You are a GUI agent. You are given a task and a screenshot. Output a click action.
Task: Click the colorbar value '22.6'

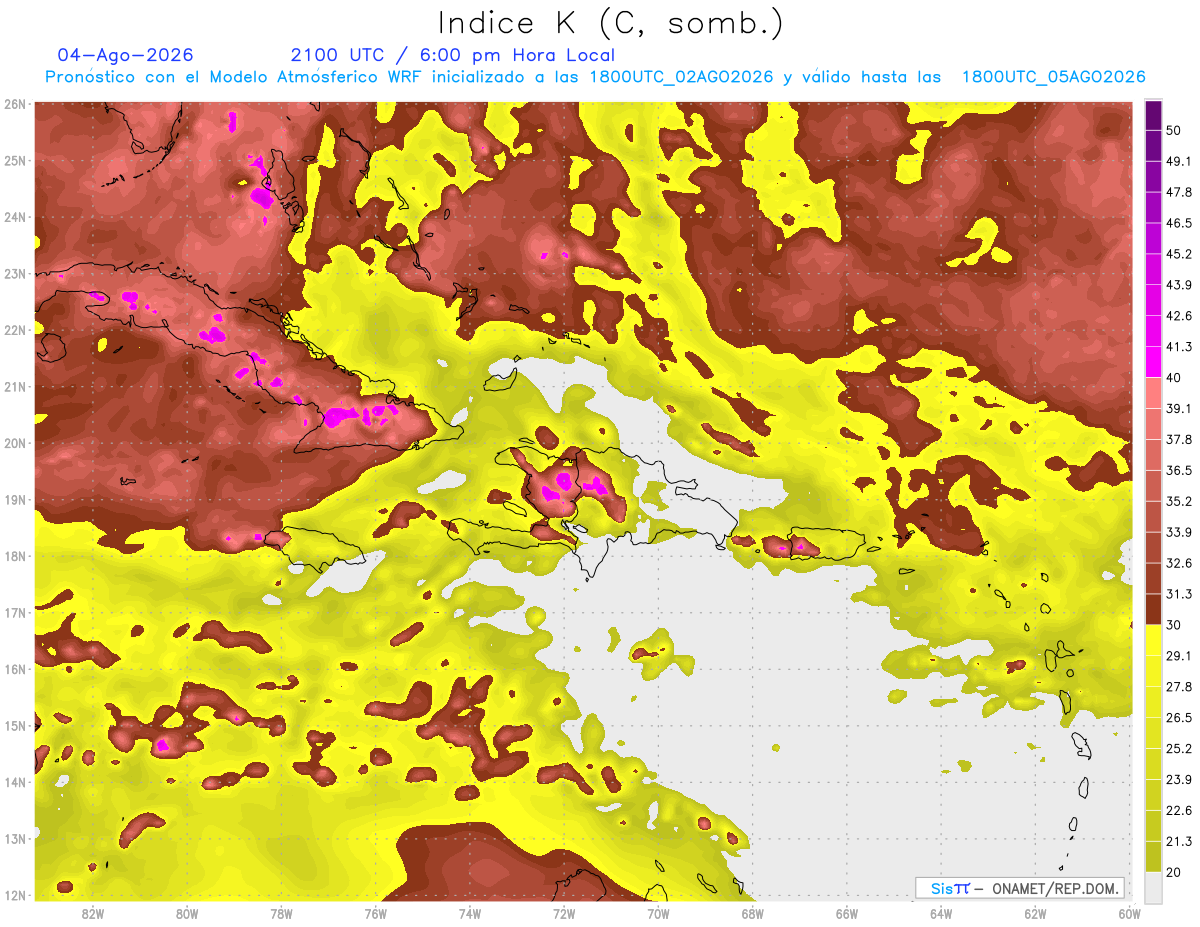coord(1179,810)
